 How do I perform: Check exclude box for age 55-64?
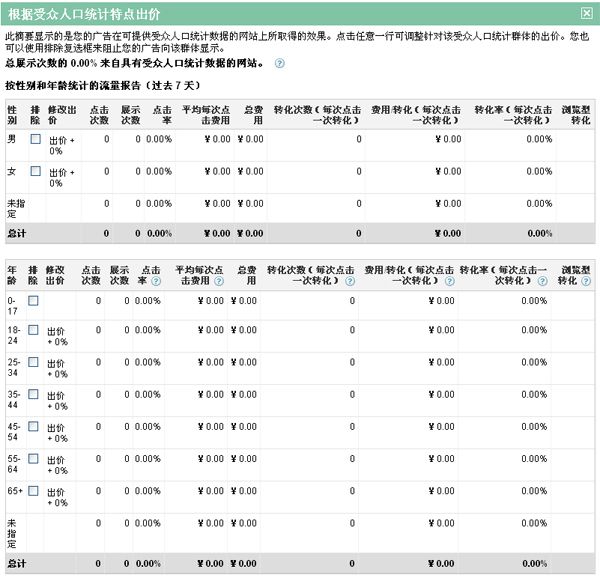(x=33, y=459)
